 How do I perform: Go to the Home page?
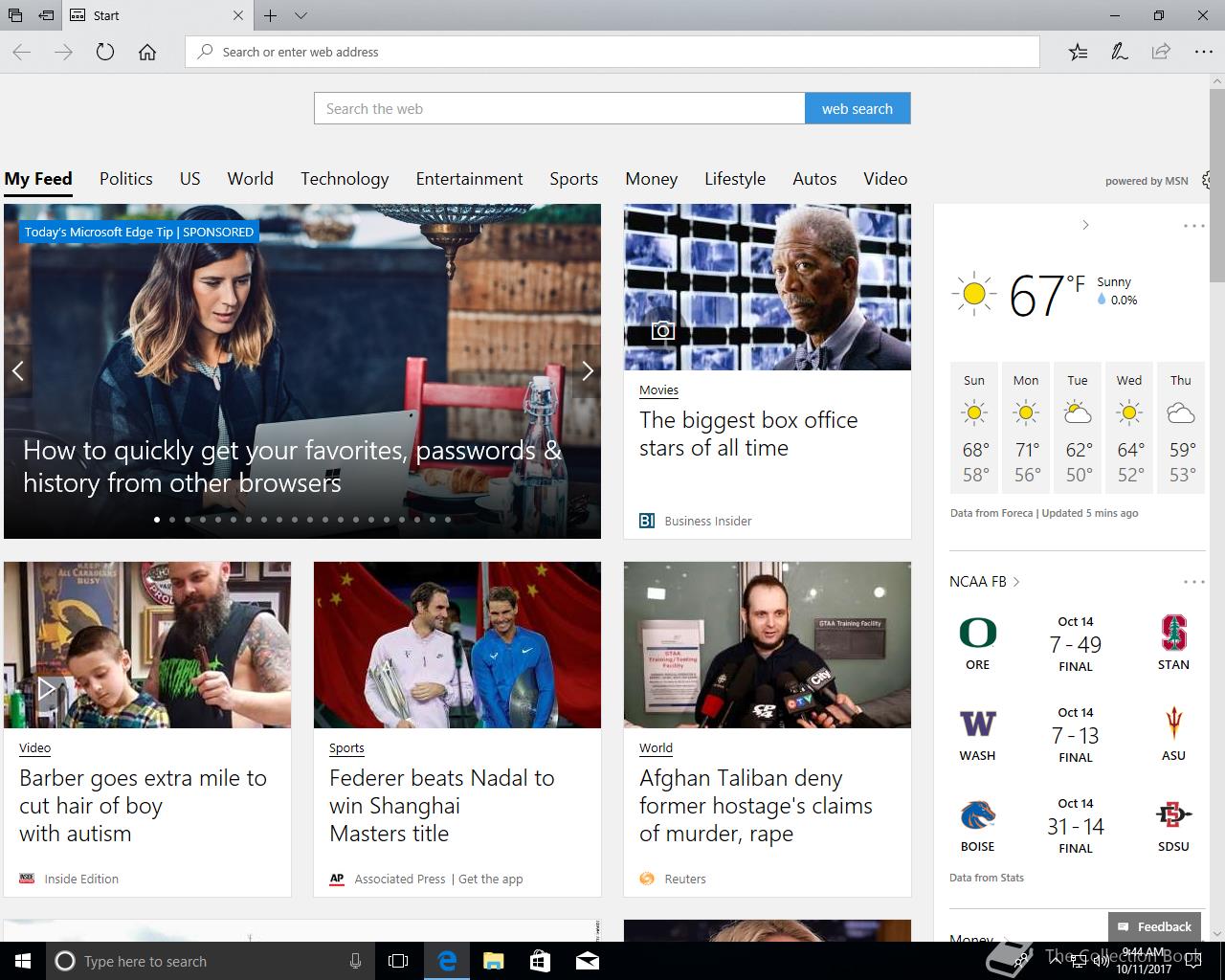[x=147, y=53]
